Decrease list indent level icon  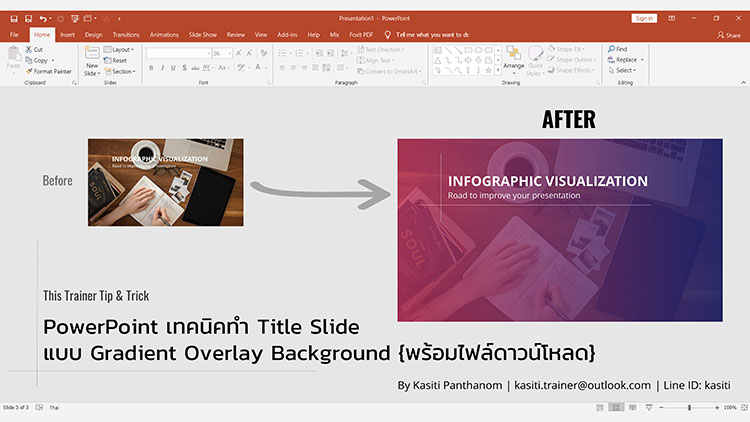click(x=319, y=53)
